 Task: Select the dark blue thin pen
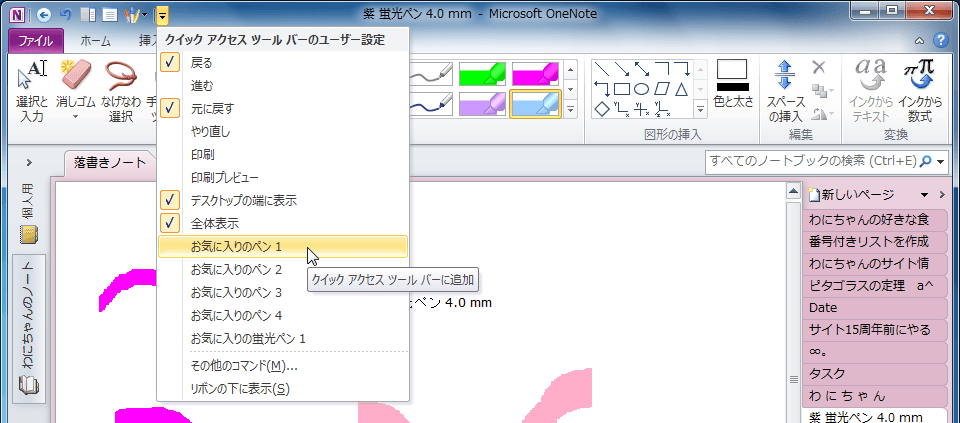[431, 103]
